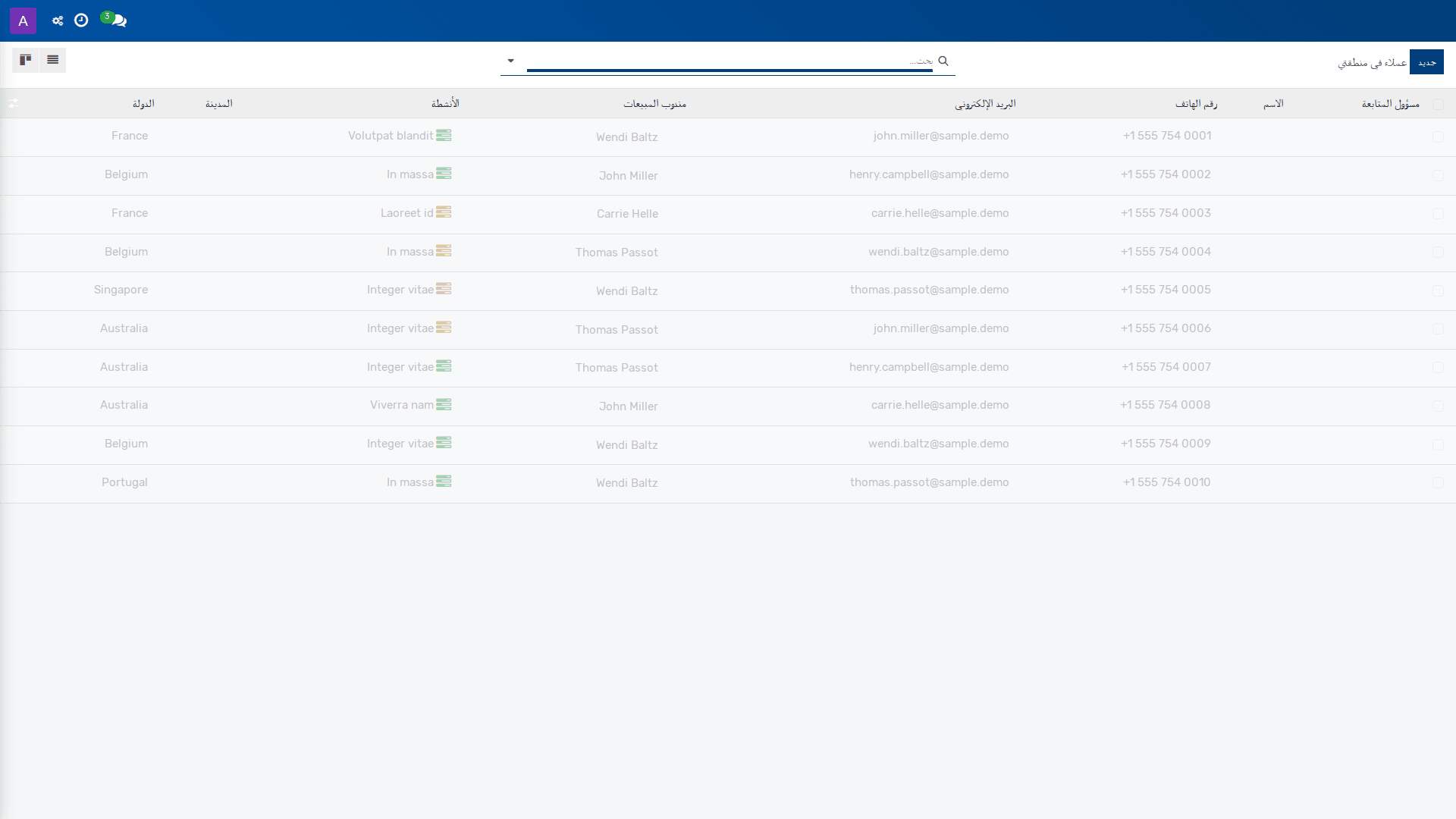Click the France cell in the 0001 row

point(130,136)
